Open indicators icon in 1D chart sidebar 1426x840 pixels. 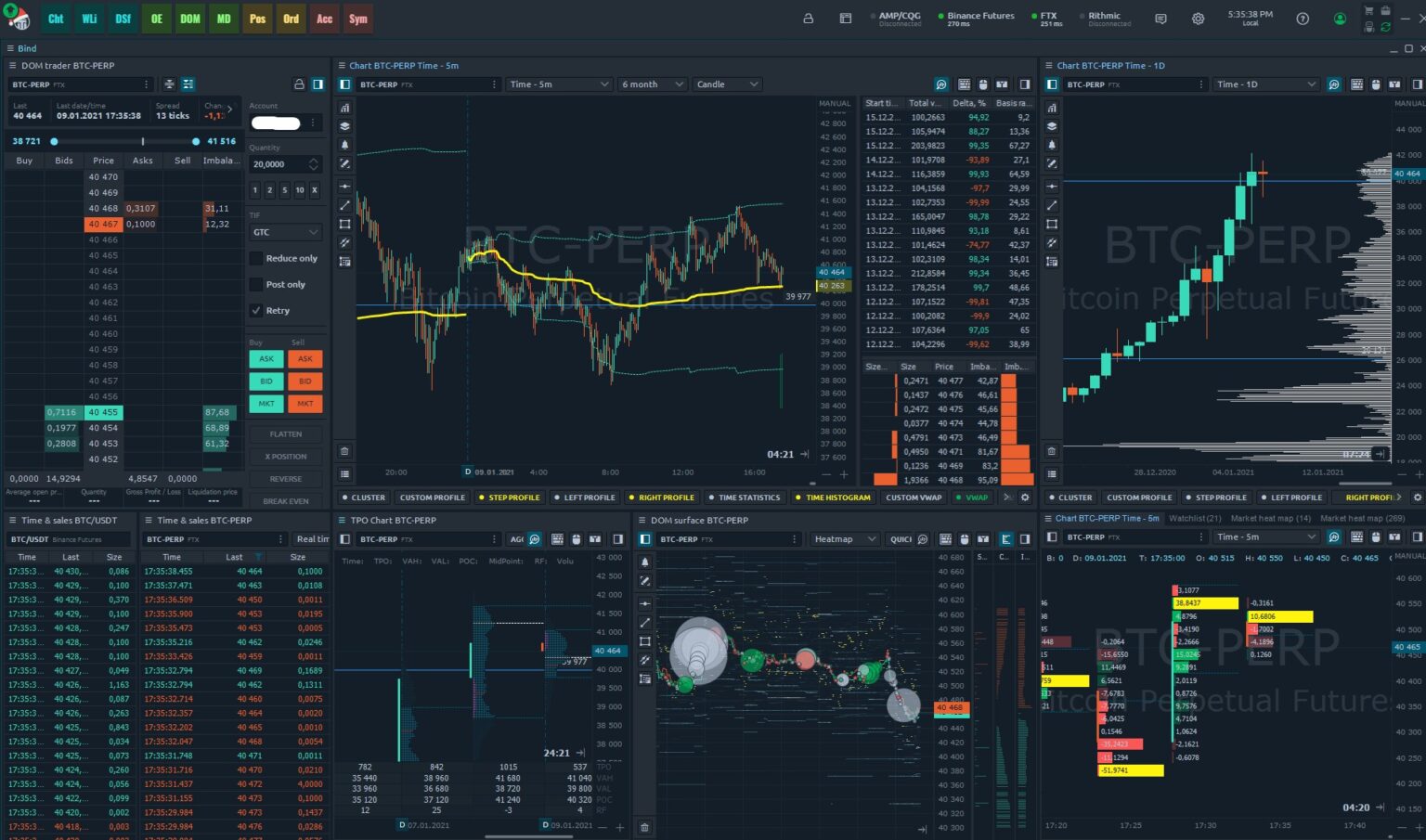(x=1052, y=108)
